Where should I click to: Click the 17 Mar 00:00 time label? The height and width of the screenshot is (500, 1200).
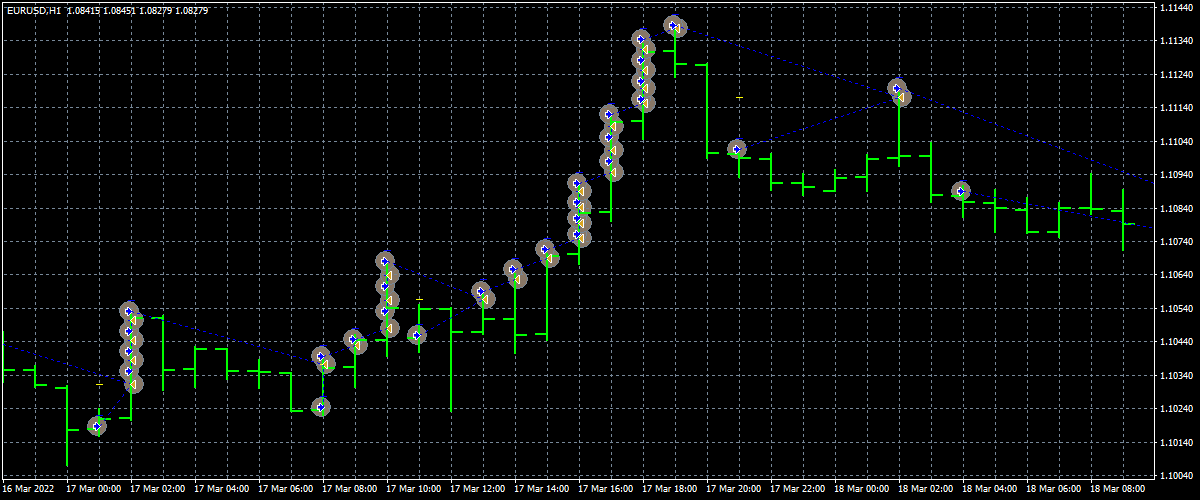(x=93, y=490)
